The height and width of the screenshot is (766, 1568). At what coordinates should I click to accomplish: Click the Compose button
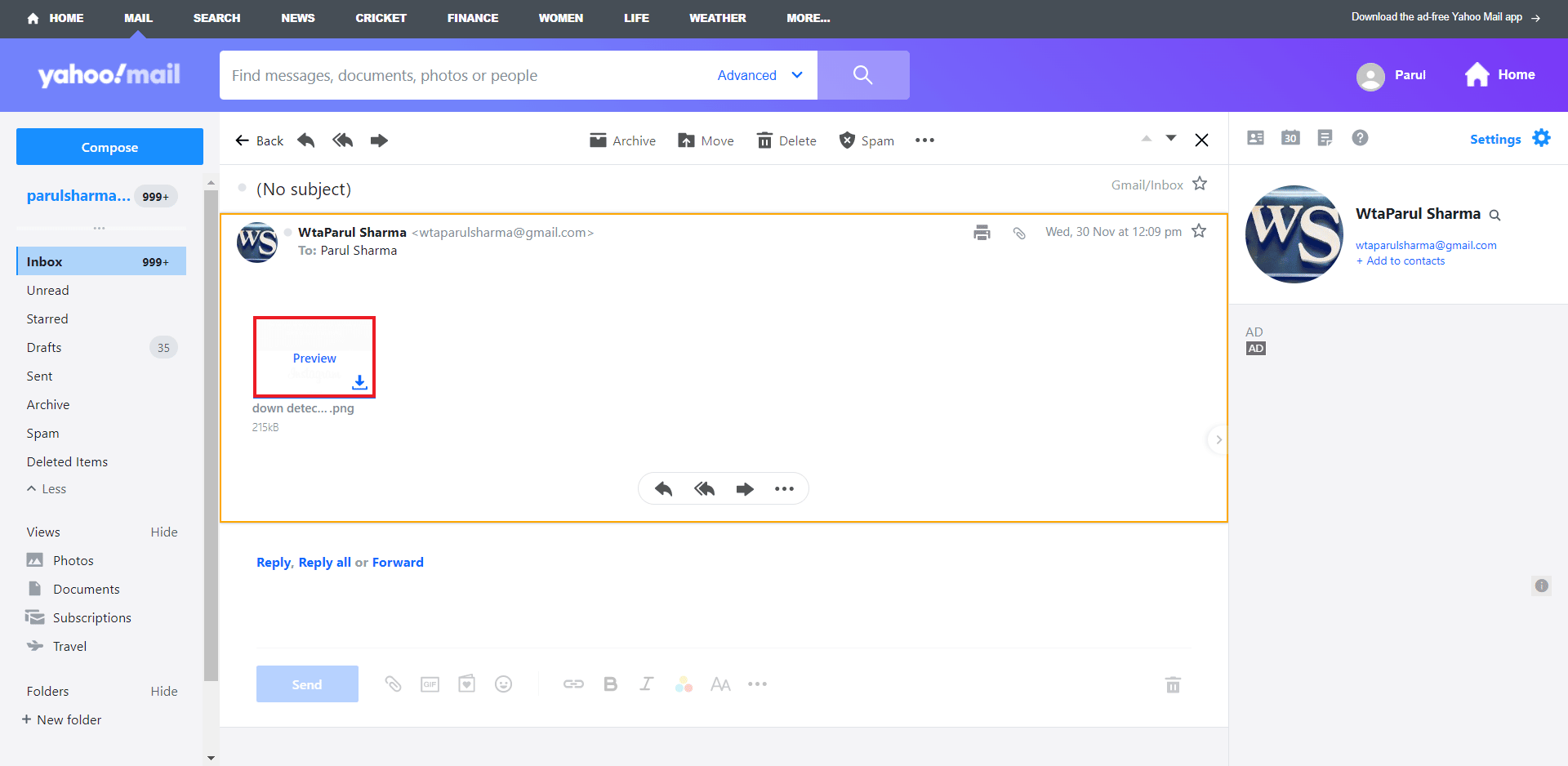tap(109, 147)
